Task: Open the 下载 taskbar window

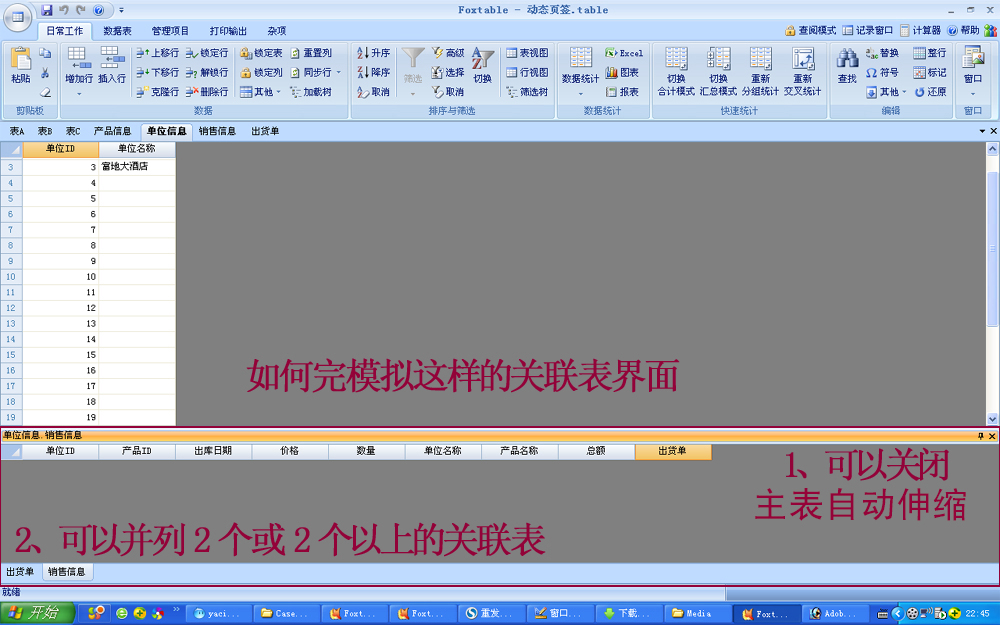Action: click(627, 614)
